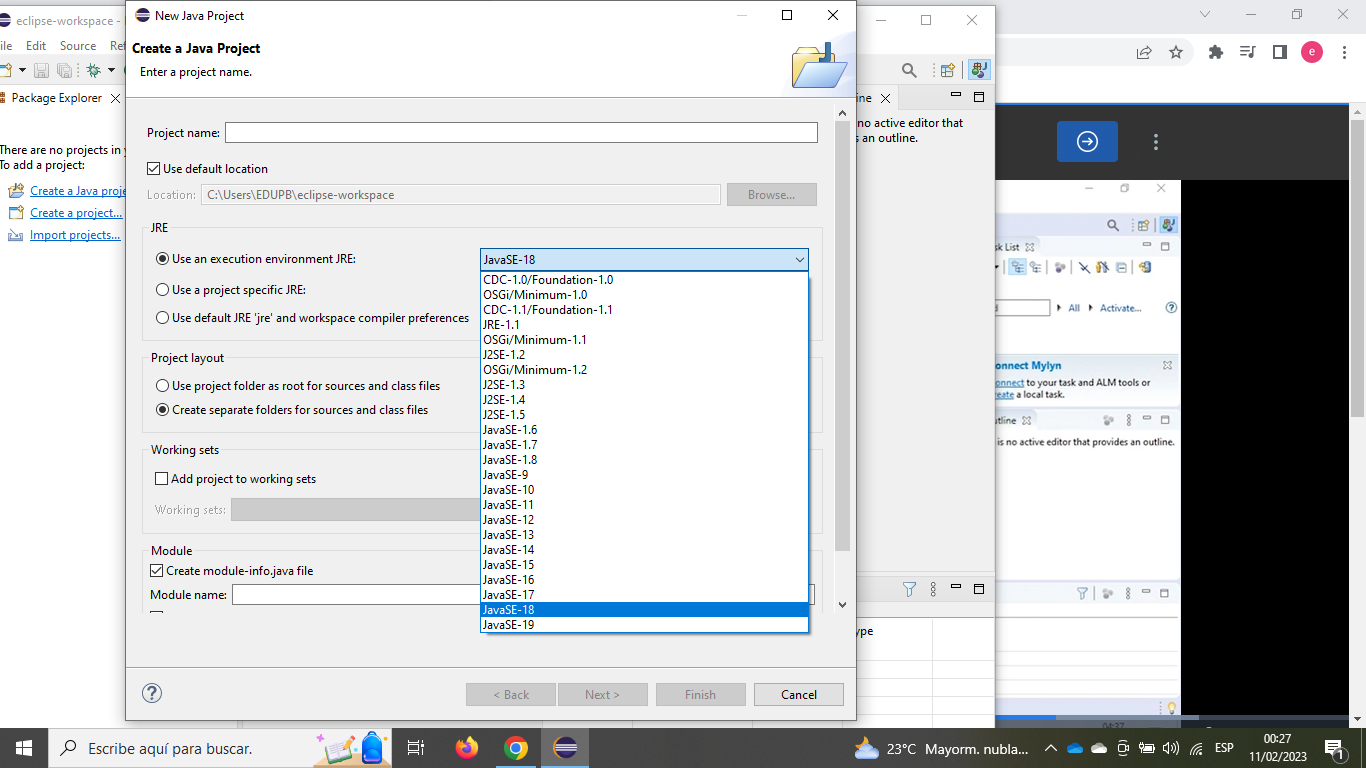Minimize the Eclipse Outline view
Screen dimensions: 1366x768
click(x=956, y=96)
